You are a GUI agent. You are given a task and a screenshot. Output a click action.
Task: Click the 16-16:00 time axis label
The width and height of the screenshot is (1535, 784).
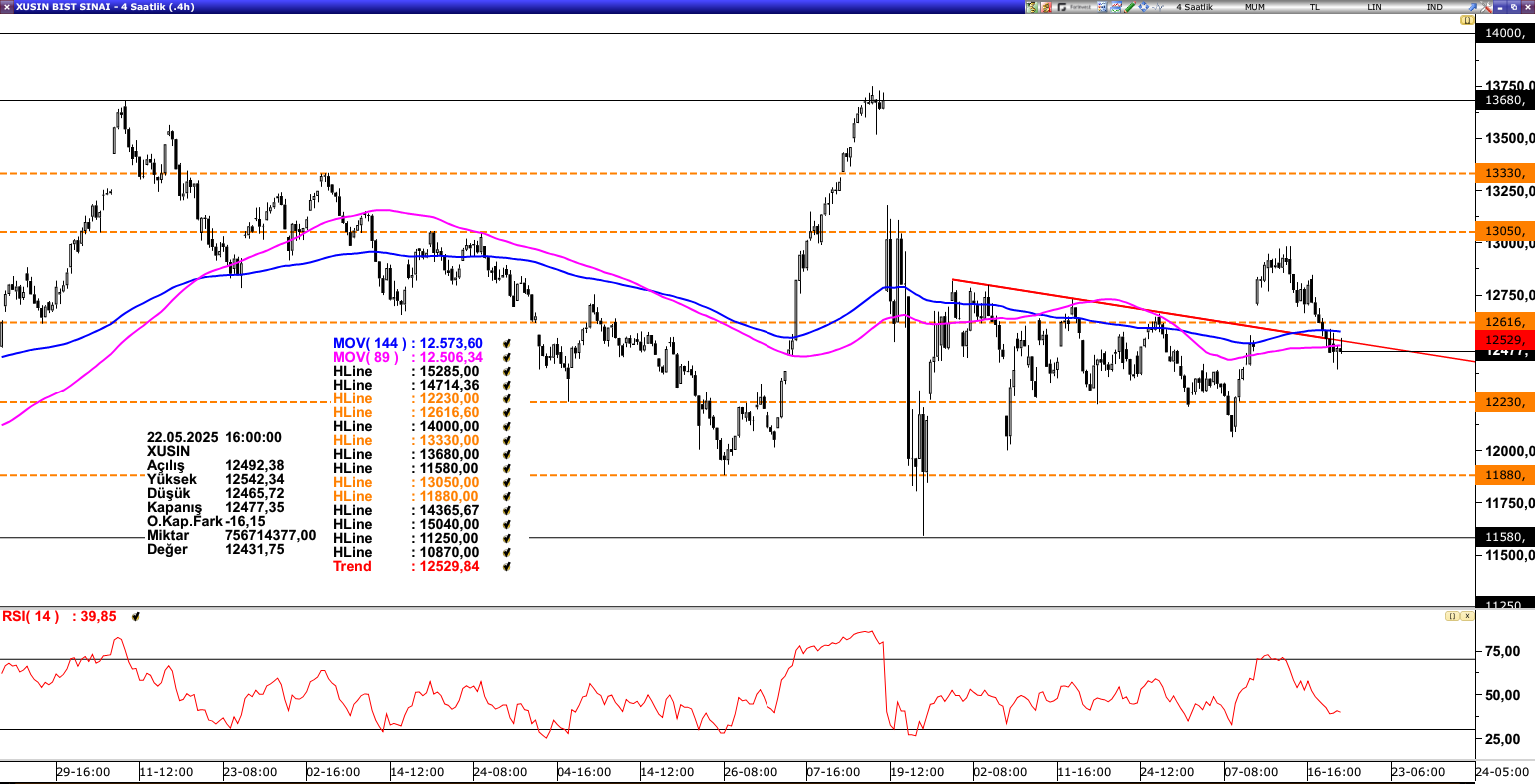pos(1334,772)
